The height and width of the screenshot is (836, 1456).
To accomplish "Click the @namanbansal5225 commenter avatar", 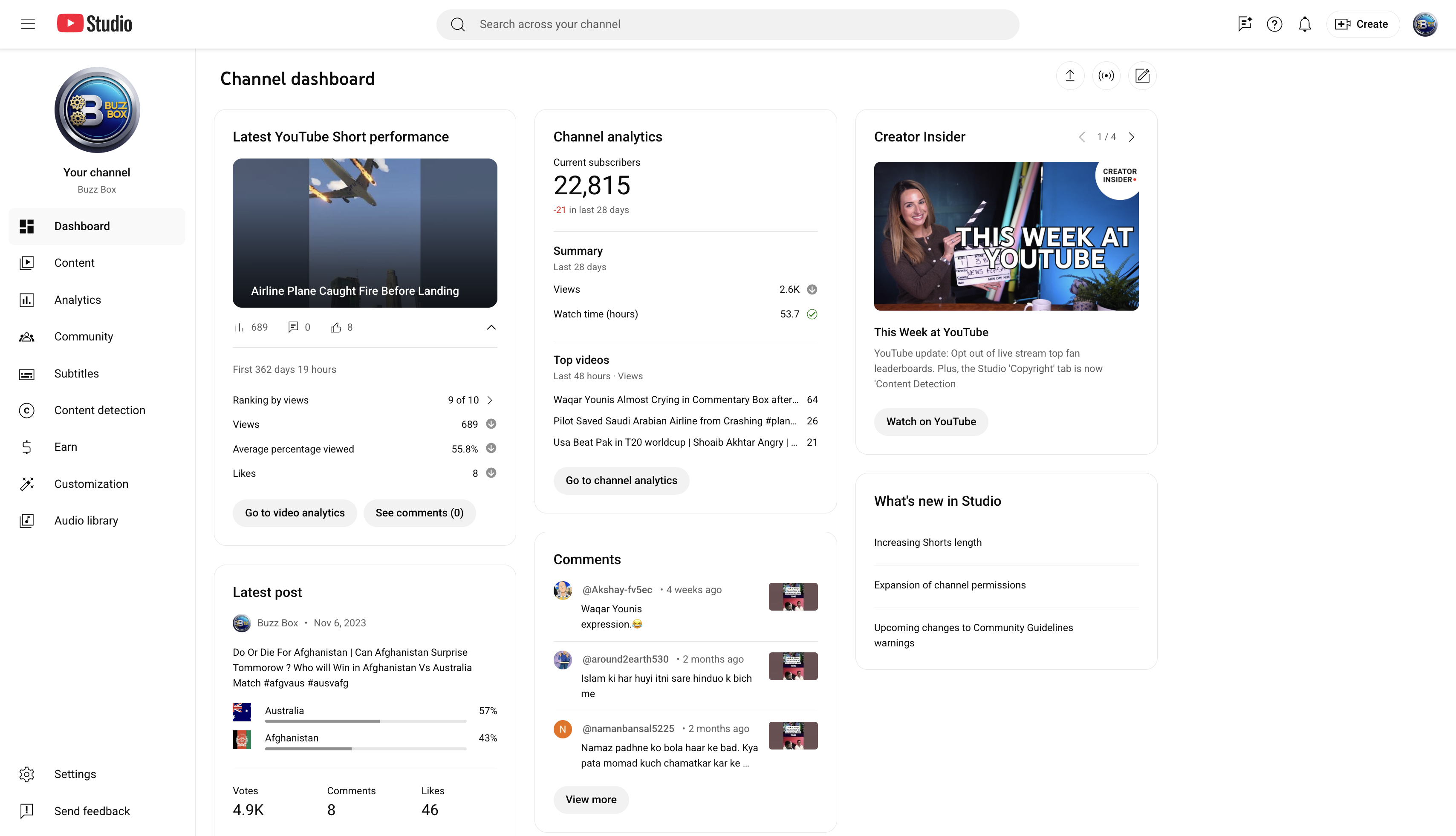I will click(x=563, y=729).
